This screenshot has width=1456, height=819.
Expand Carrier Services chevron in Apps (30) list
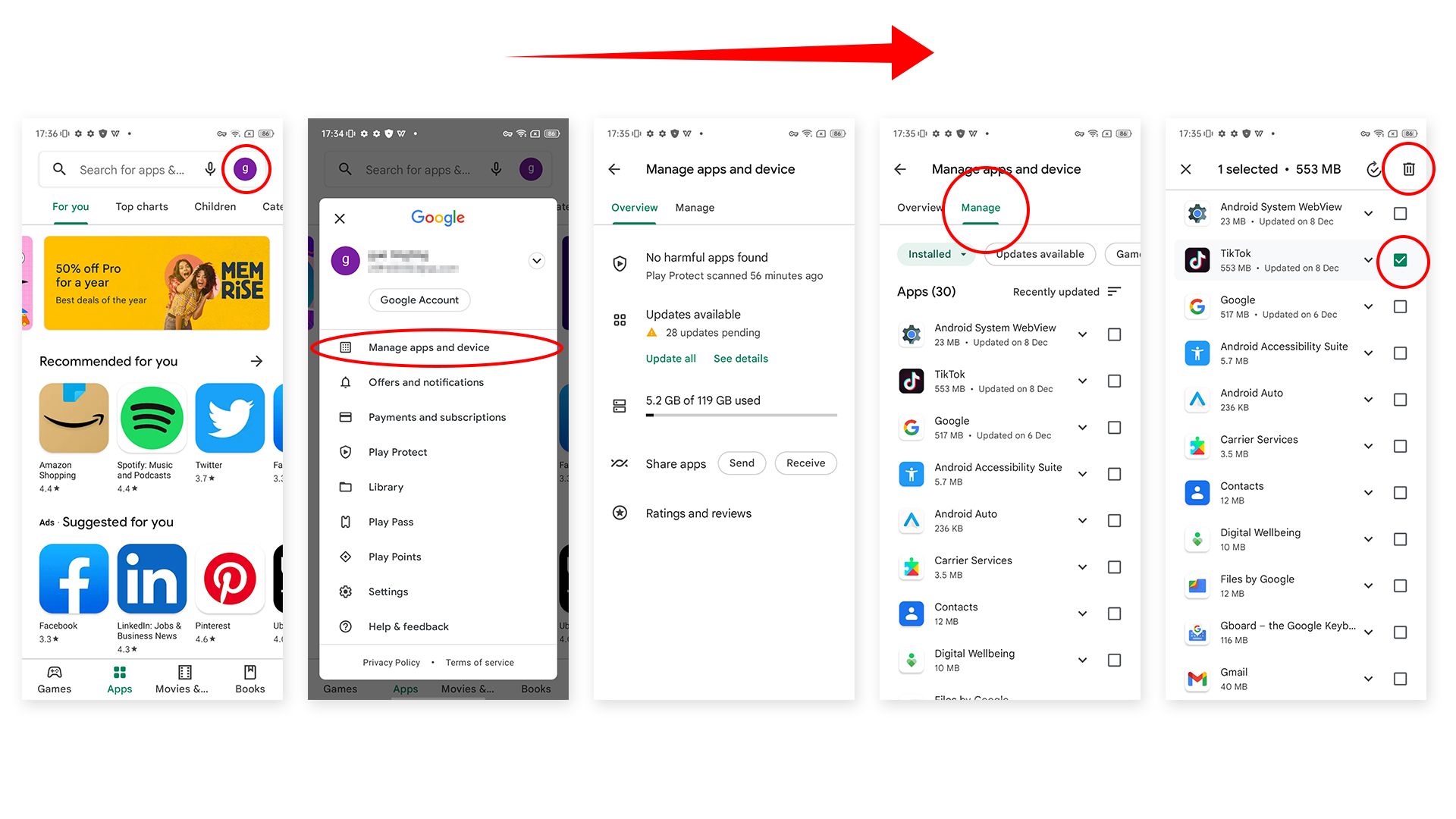[x=1082, y=567]
